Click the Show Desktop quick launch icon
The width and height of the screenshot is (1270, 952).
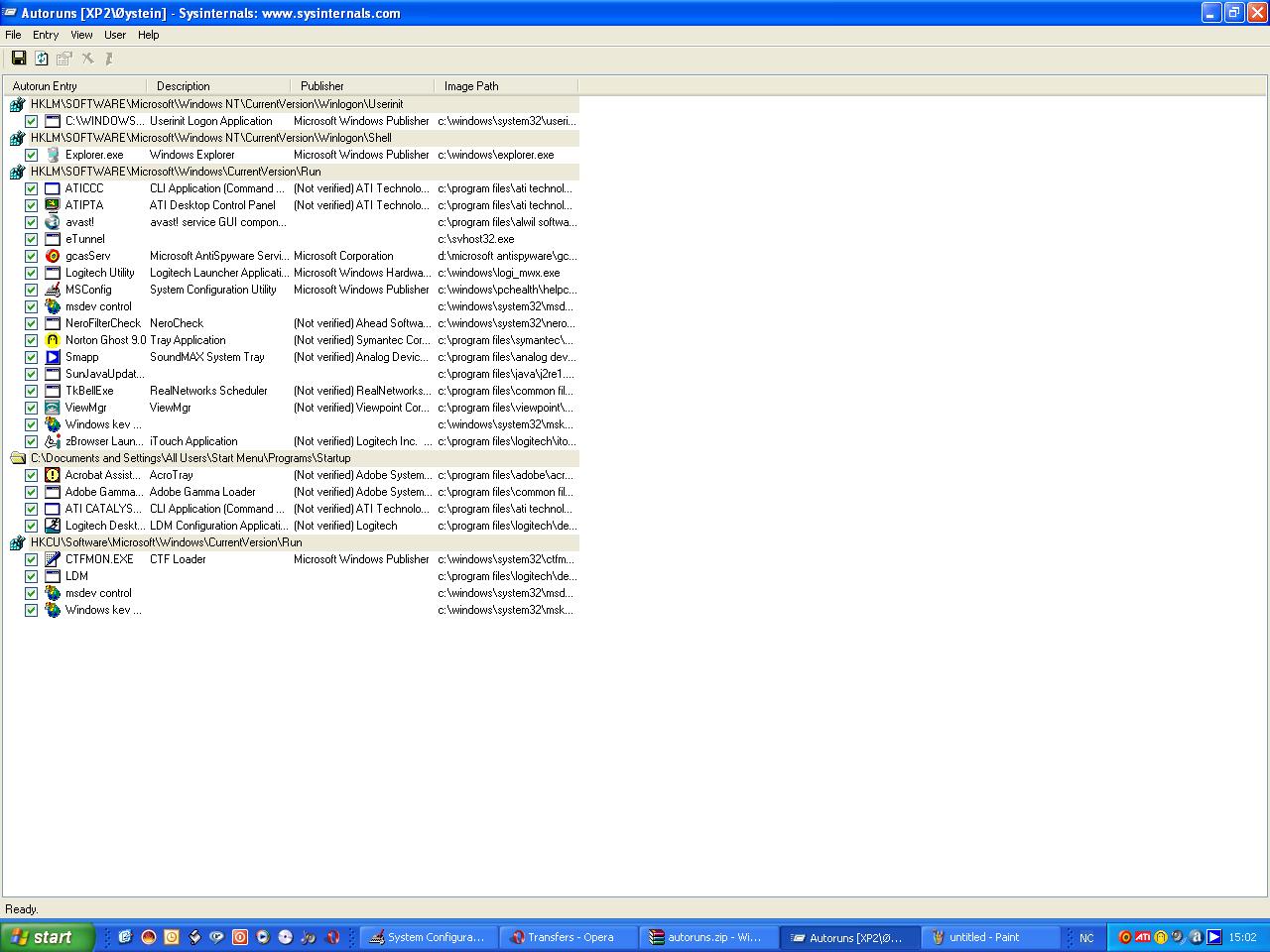126,936
